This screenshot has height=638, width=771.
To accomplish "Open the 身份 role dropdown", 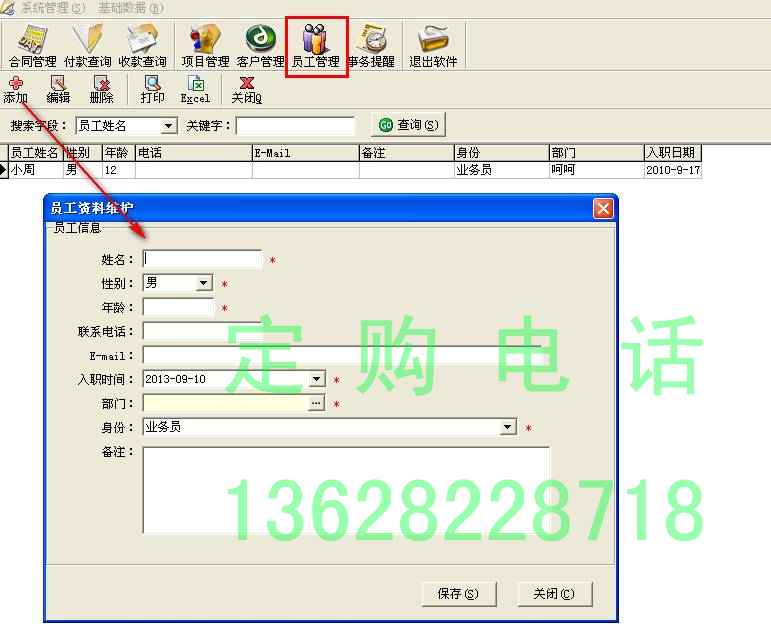I will (x=508, y=428).
